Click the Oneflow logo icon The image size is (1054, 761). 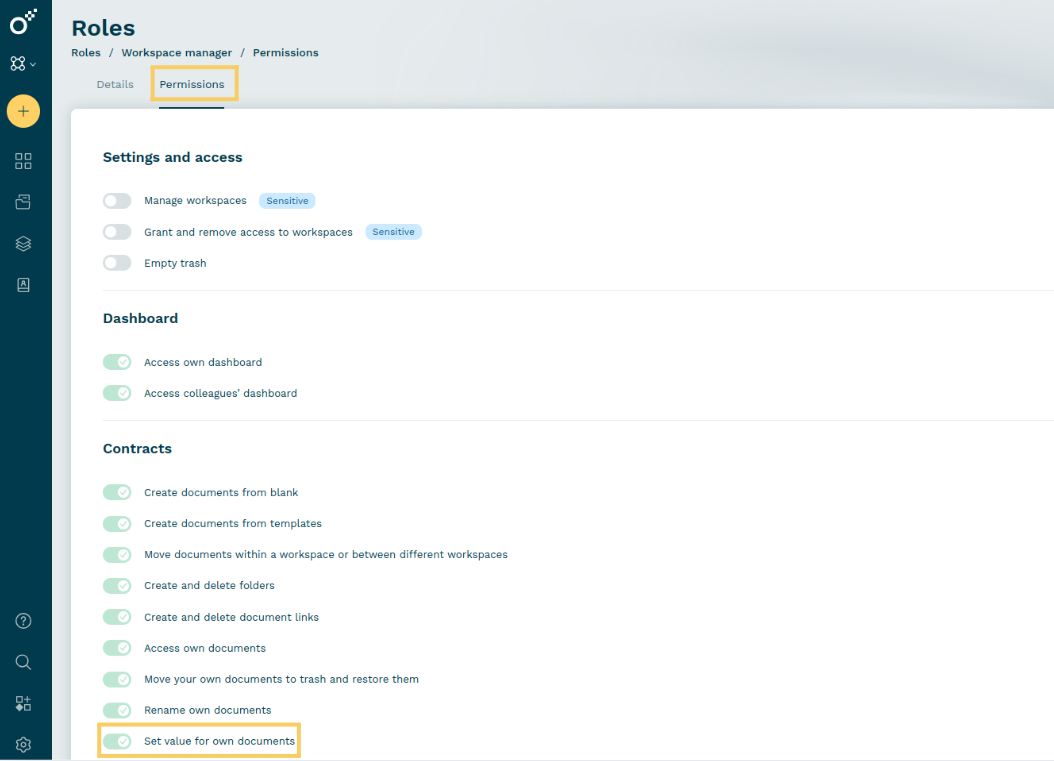point(23,22)
